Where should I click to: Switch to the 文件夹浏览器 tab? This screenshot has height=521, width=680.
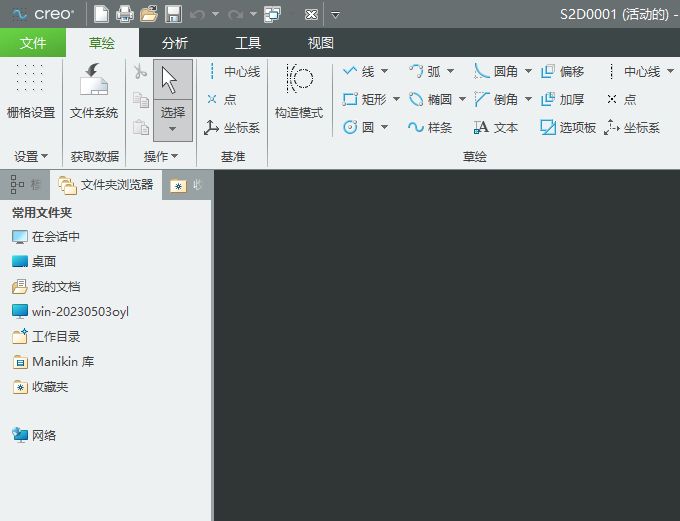click(106, 185)
